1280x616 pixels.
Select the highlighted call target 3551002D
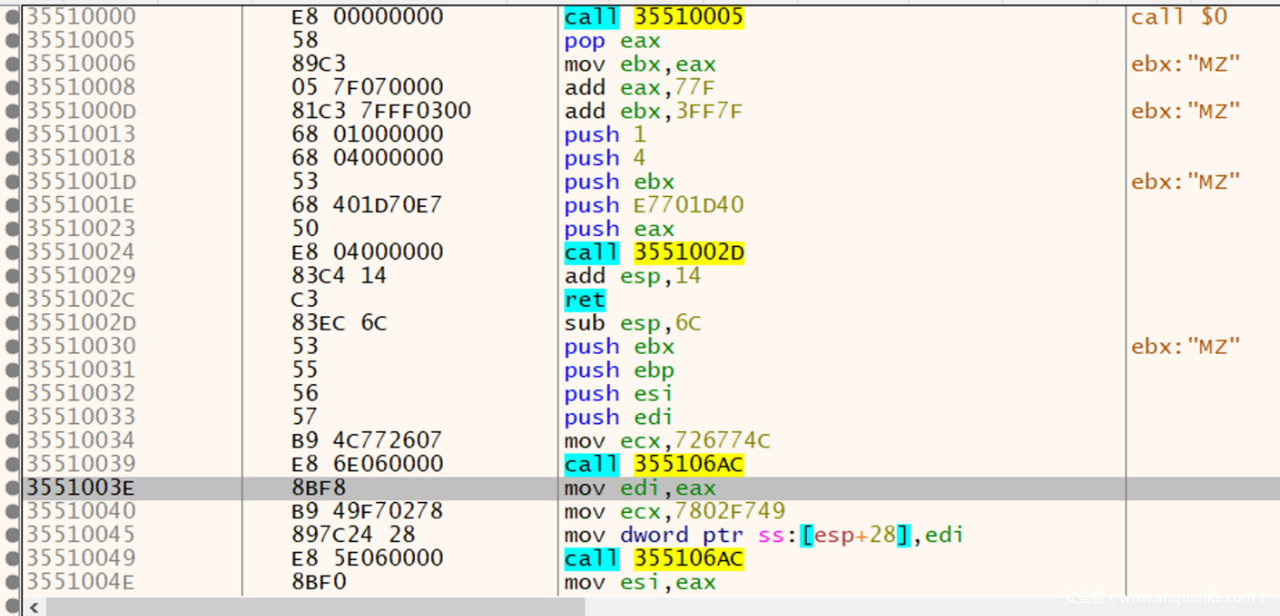tap(688, 252)
